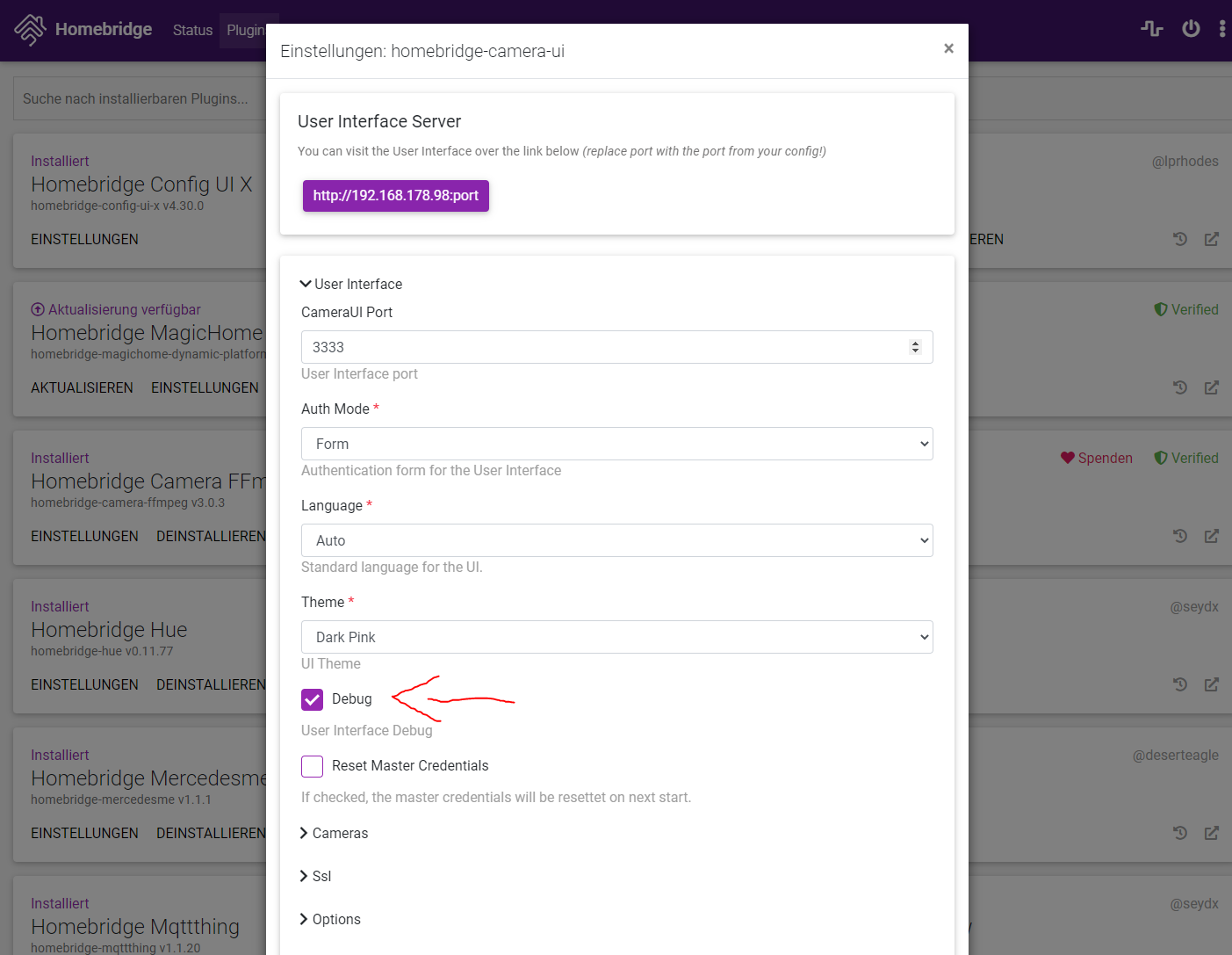
Task: Open external link icon for Homebridge Config UI X
Action: 1212,239
